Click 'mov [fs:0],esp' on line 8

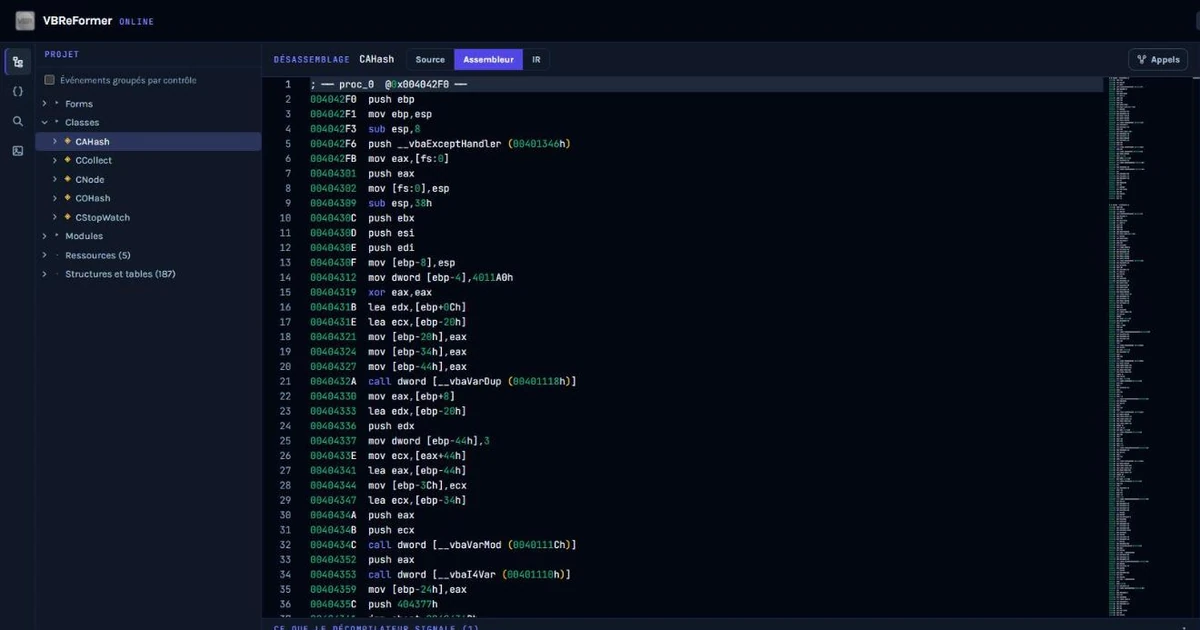click(x=409, y=189)
